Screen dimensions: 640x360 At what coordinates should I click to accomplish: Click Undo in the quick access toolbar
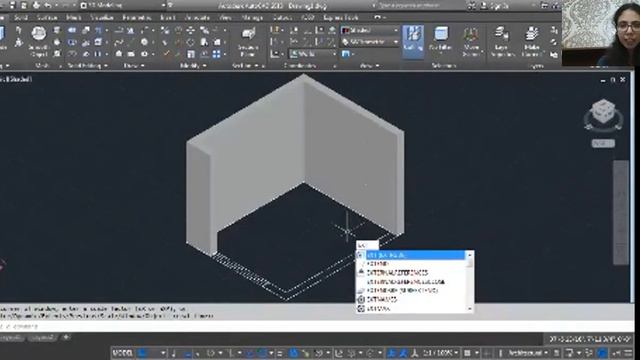pyautogui.click(x=48, y=5)
